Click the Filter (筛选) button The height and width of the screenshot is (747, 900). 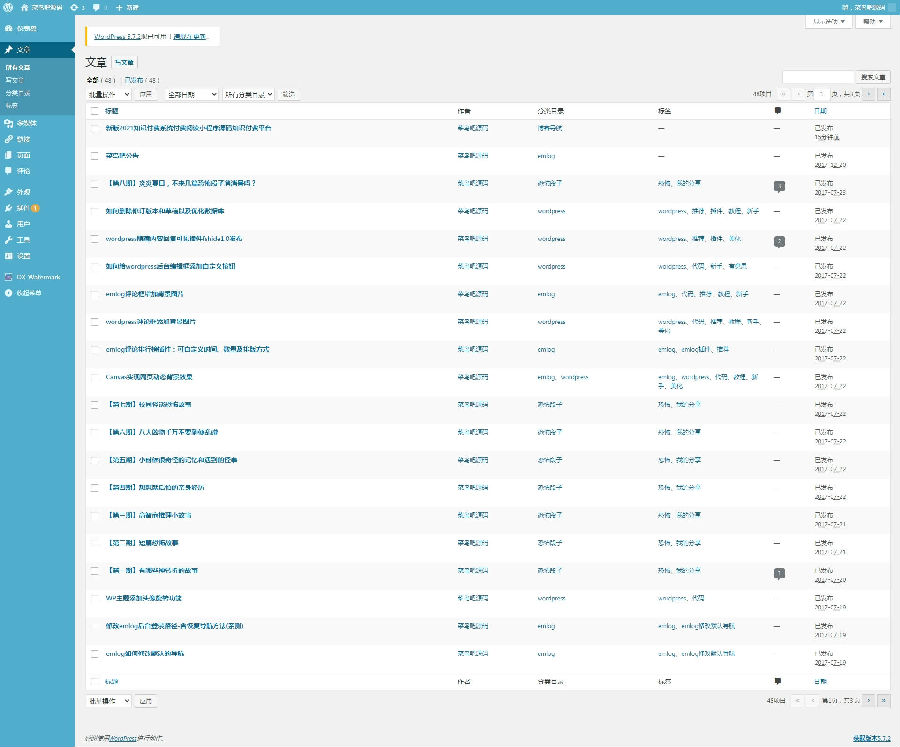(288, 94)
